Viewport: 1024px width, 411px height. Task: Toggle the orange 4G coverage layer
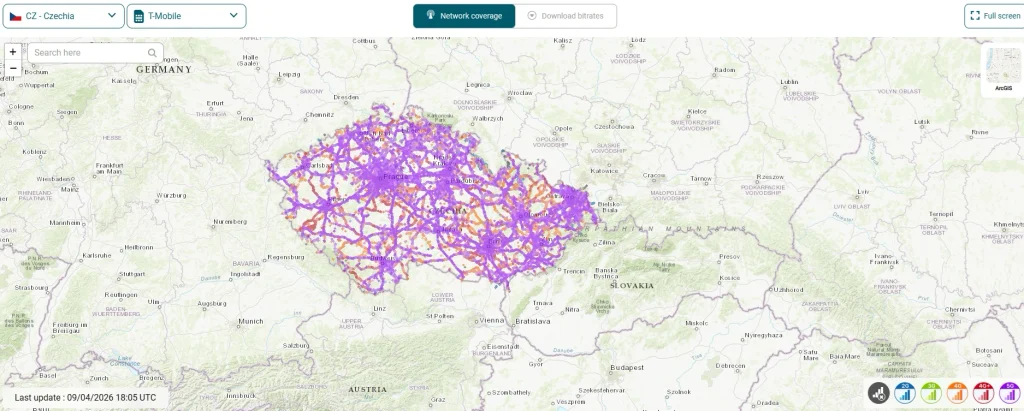point(957,392)
